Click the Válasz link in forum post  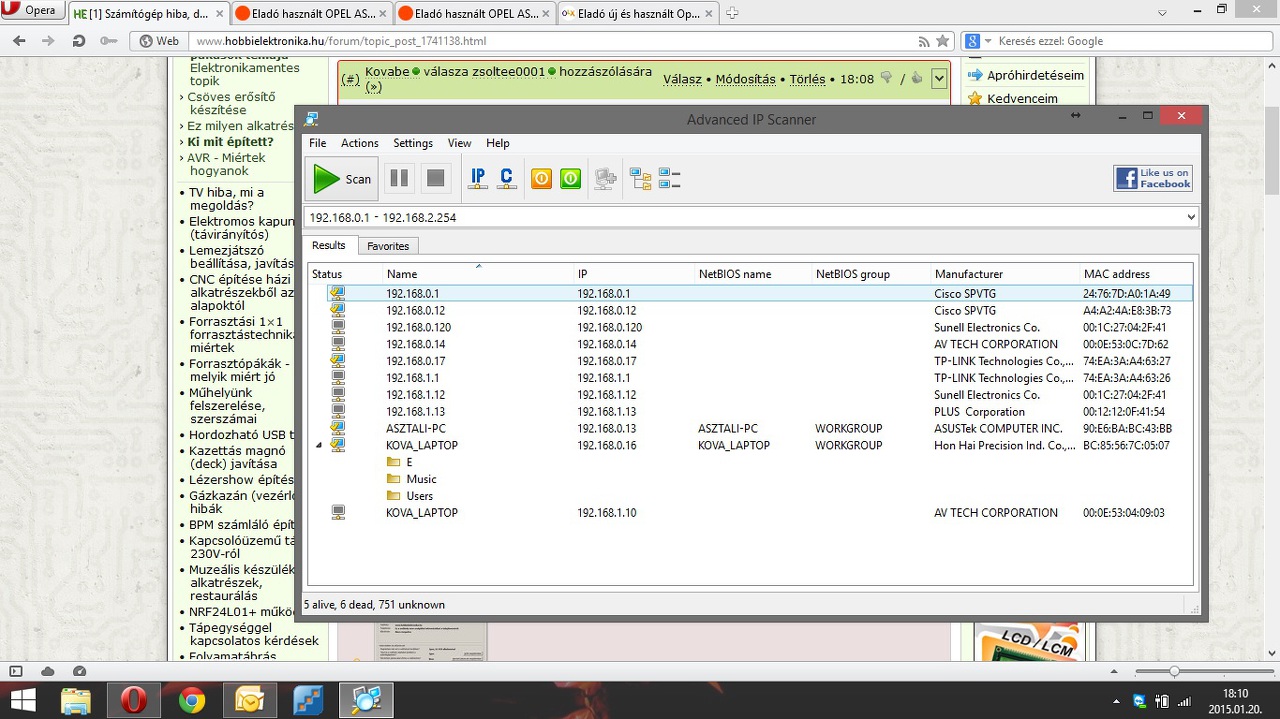click(682, 79)
